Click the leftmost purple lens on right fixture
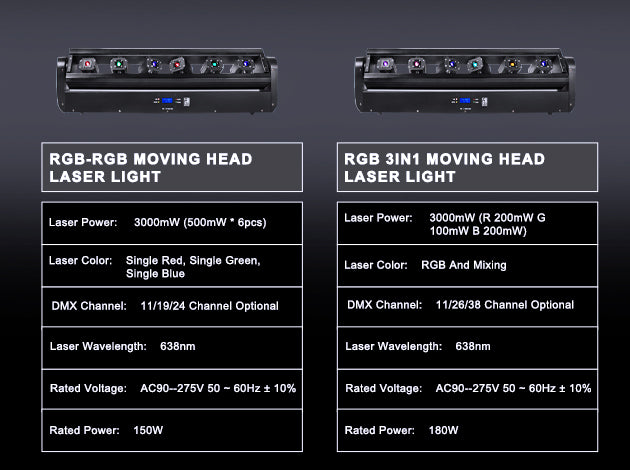 386,65
